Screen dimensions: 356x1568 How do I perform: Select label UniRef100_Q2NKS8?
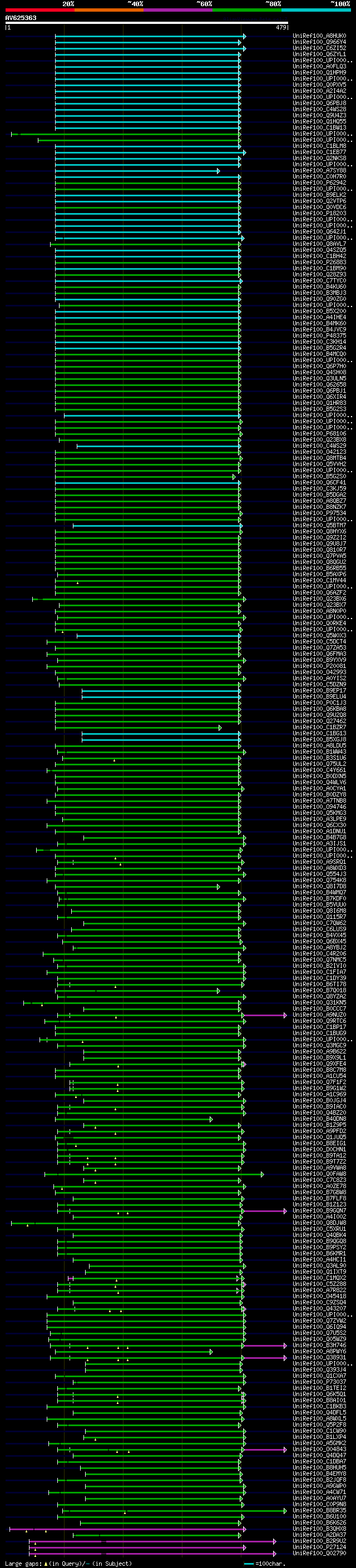point(319,159)
